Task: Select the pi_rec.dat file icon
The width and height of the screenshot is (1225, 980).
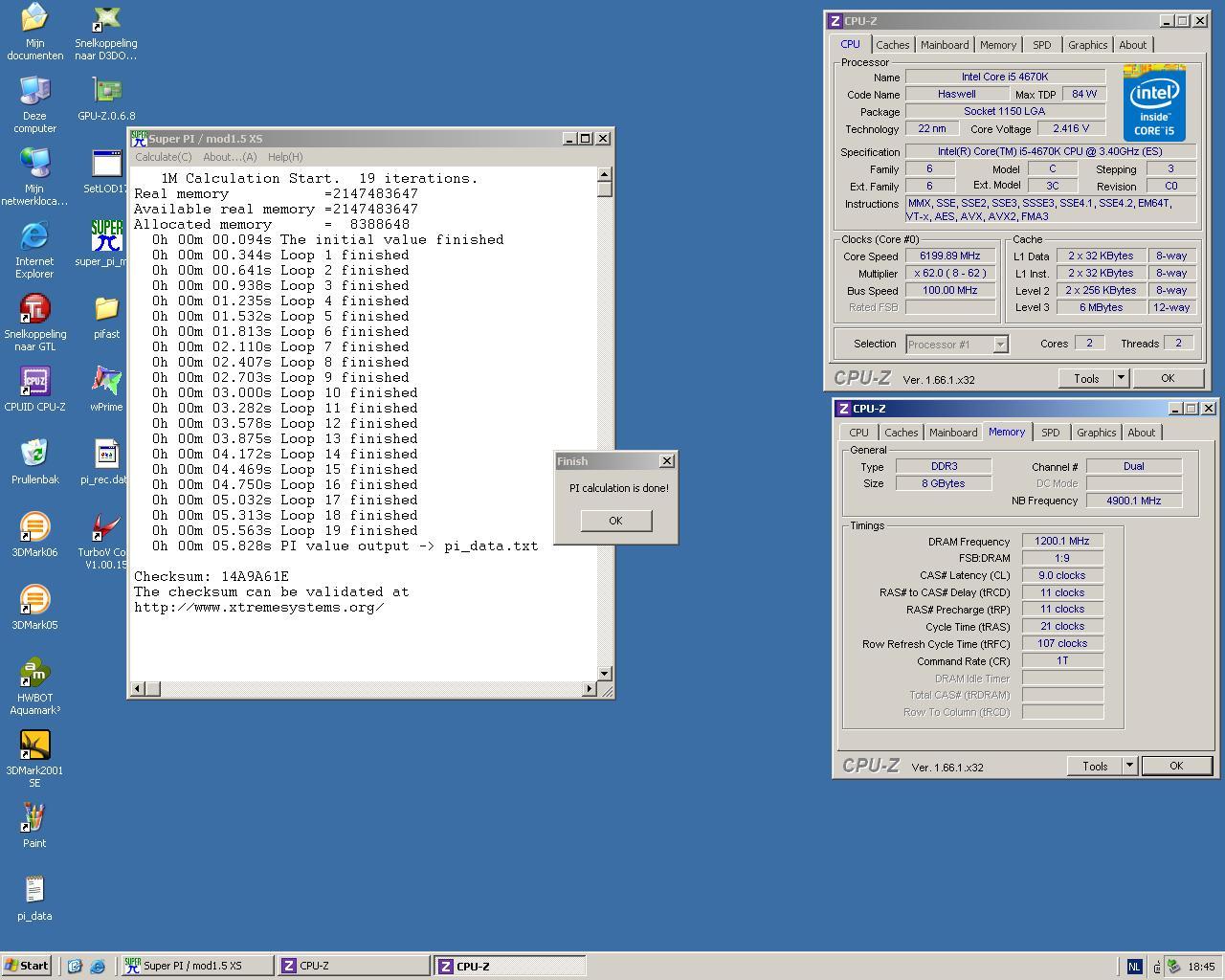Action: coord(106,461)
